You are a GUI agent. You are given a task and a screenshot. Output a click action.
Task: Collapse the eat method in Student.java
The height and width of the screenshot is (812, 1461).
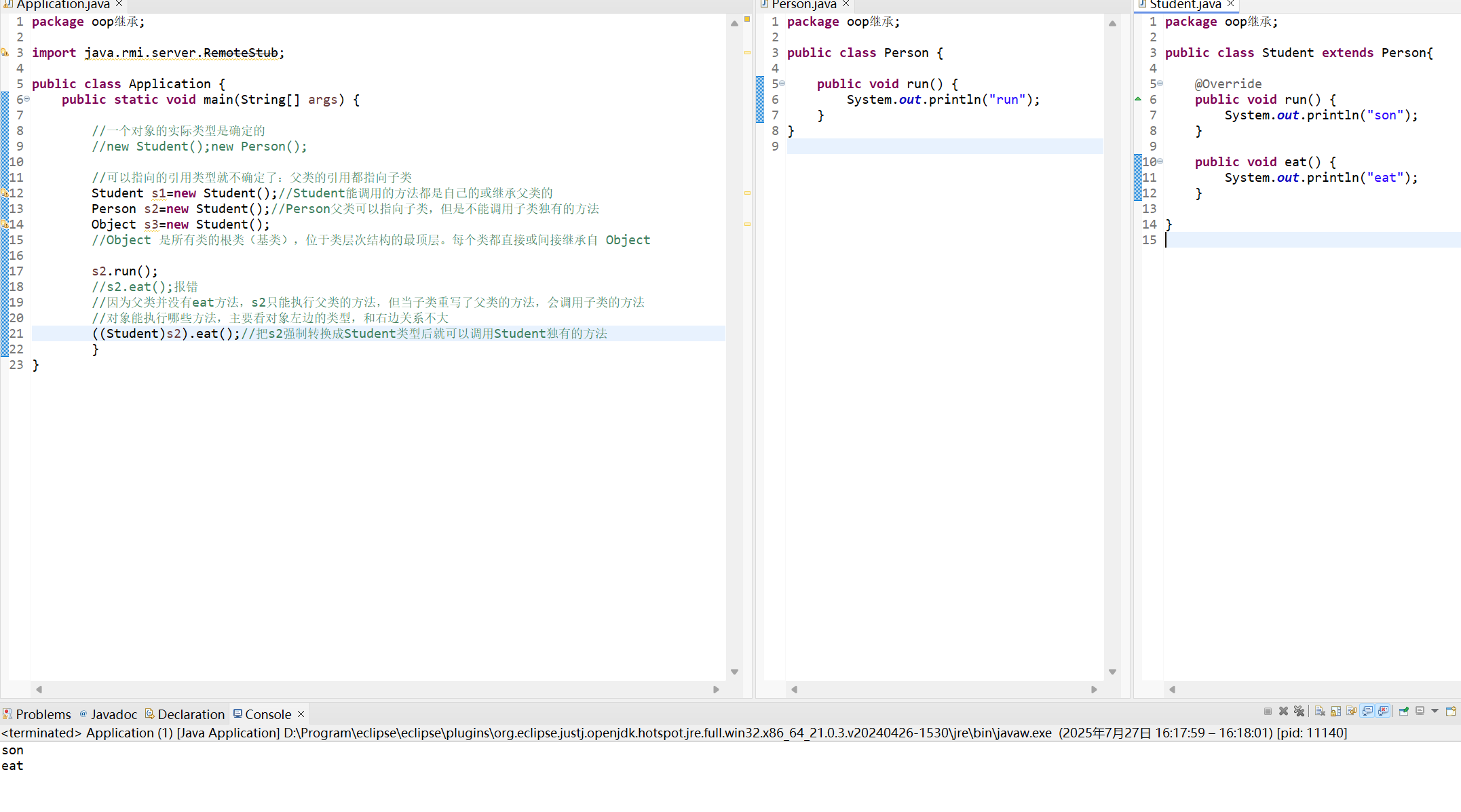(x=1160, y=161)
